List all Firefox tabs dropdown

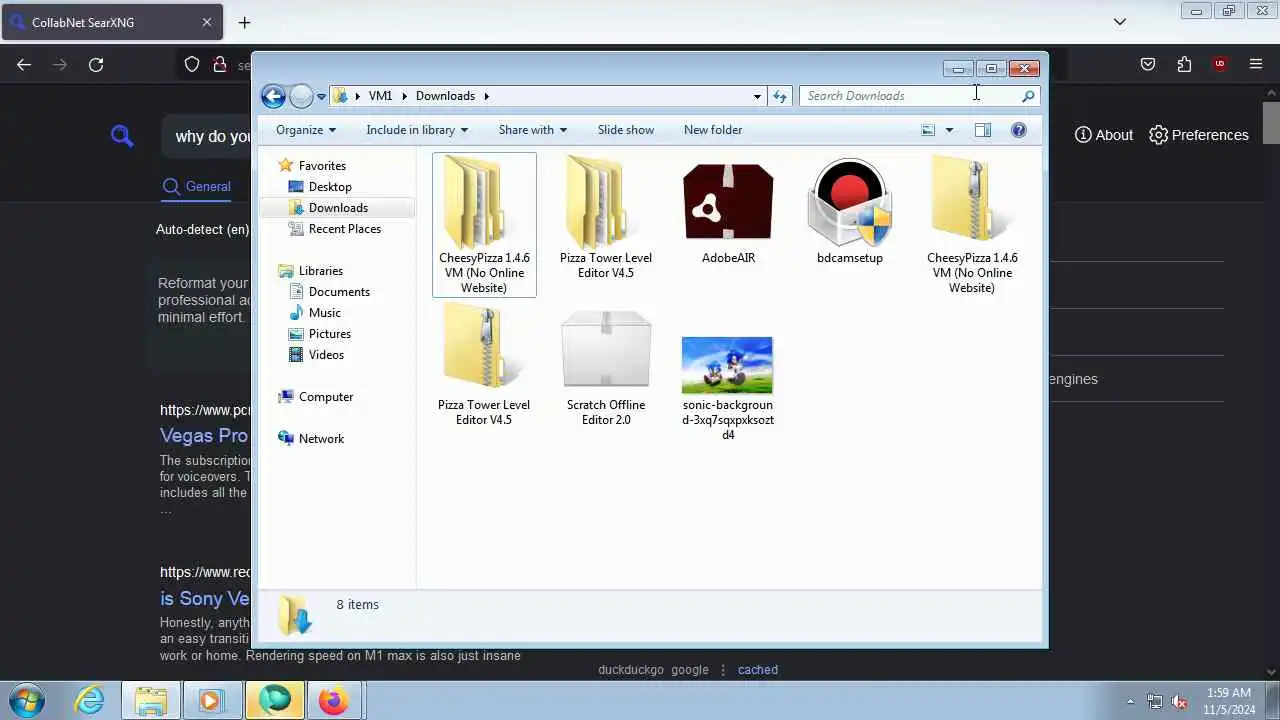[x=1120, y=22]
